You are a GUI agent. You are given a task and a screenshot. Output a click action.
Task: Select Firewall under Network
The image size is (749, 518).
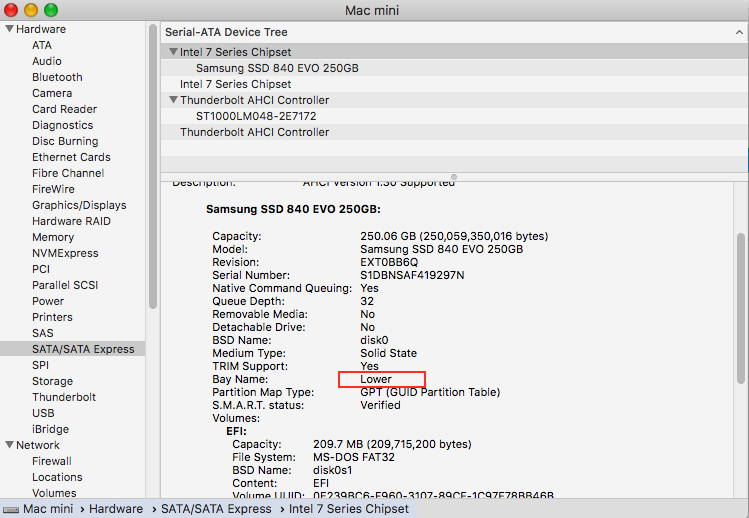pos(52,462)
